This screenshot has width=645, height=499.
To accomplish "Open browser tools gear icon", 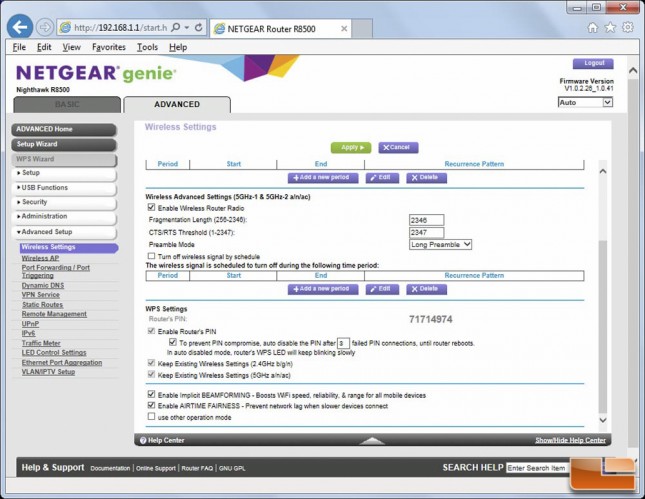I will (x=627, y=28).
